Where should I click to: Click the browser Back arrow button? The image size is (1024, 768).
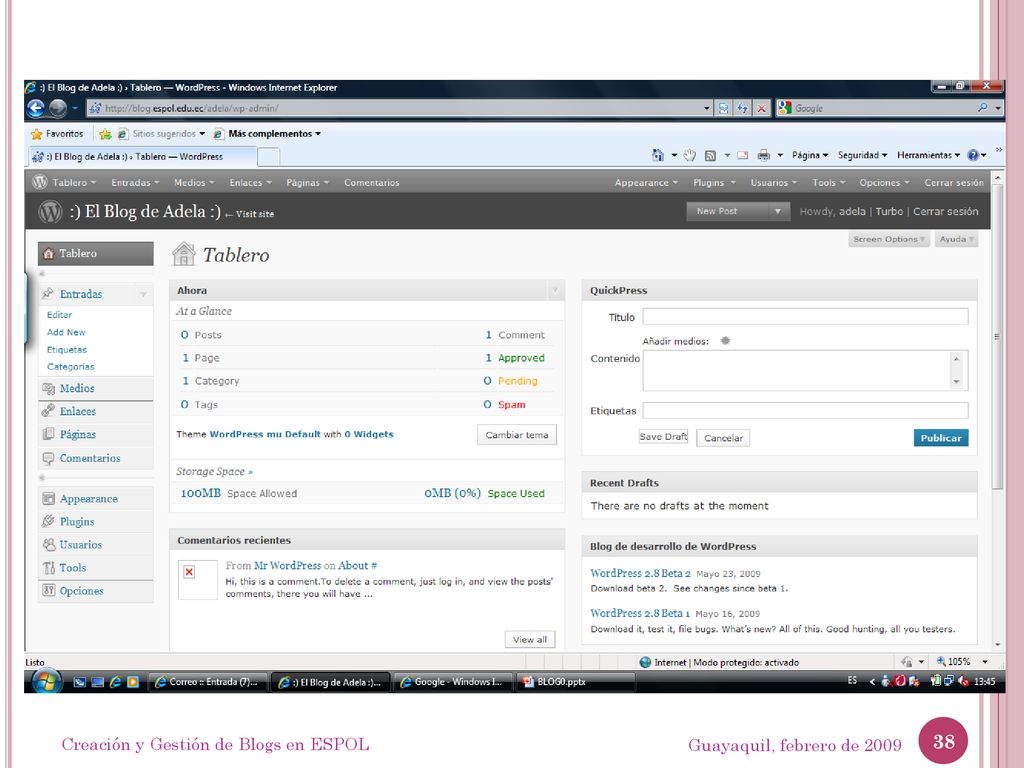37,108
